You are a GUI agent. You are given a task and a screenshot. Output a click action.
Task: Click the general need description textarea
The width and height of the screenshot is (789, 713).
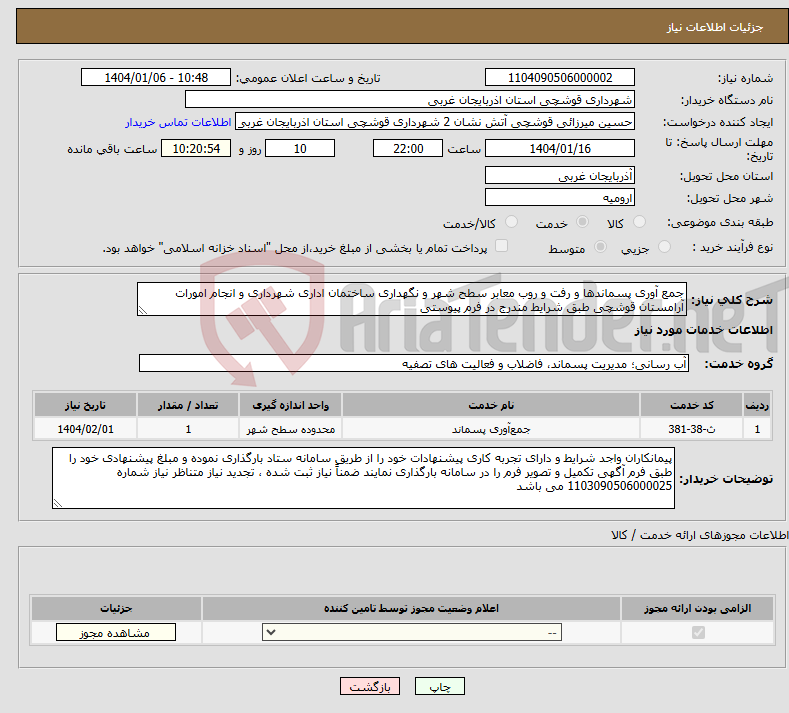point(412,299)
